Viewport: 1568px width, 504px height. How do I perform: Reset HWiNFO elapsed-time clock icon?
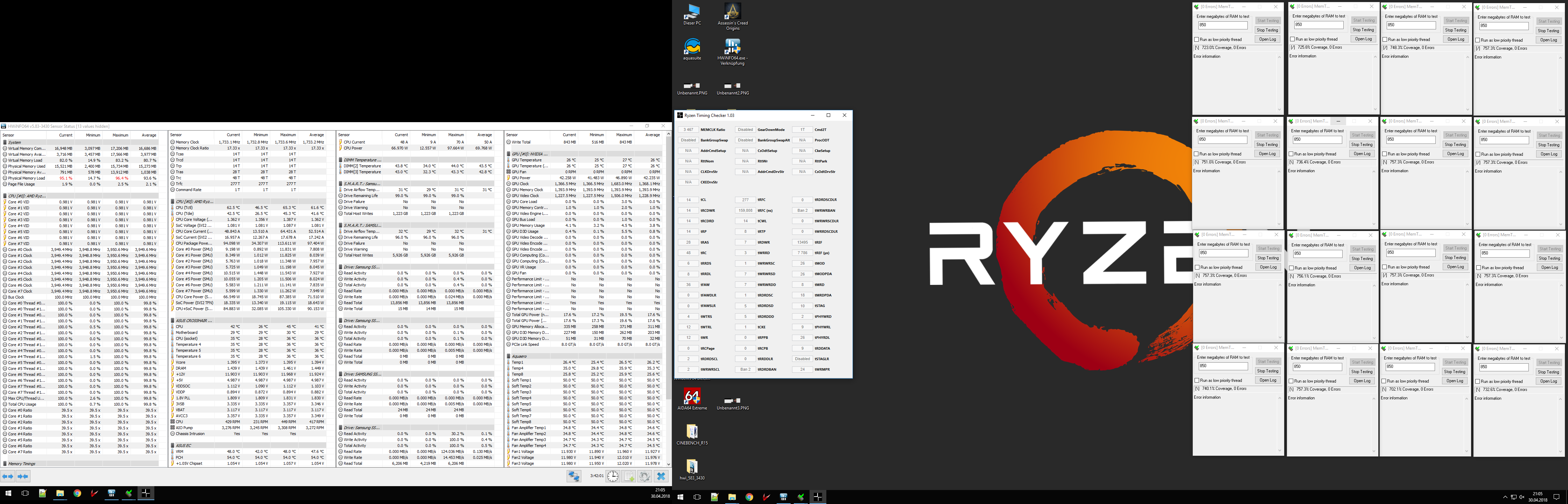(613, 477)
